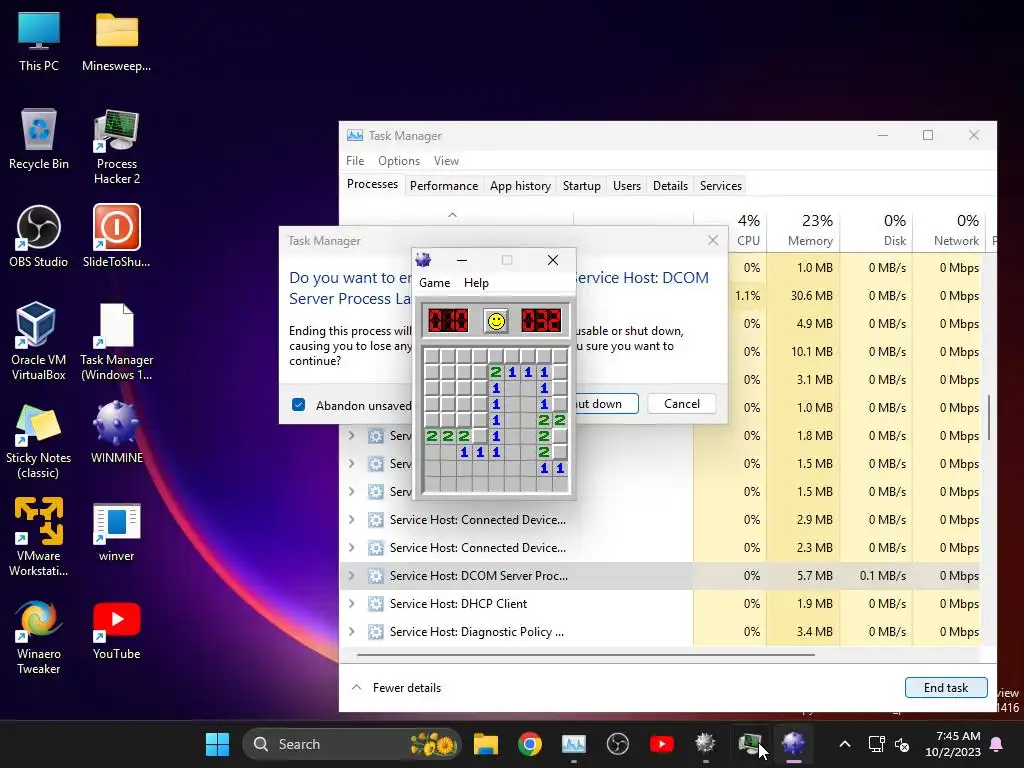Image resolution: width=1024 pixels, height=768 pixels.
Task: Select the YouTube desktop shortcut
Action: click(x=116, y=631)
